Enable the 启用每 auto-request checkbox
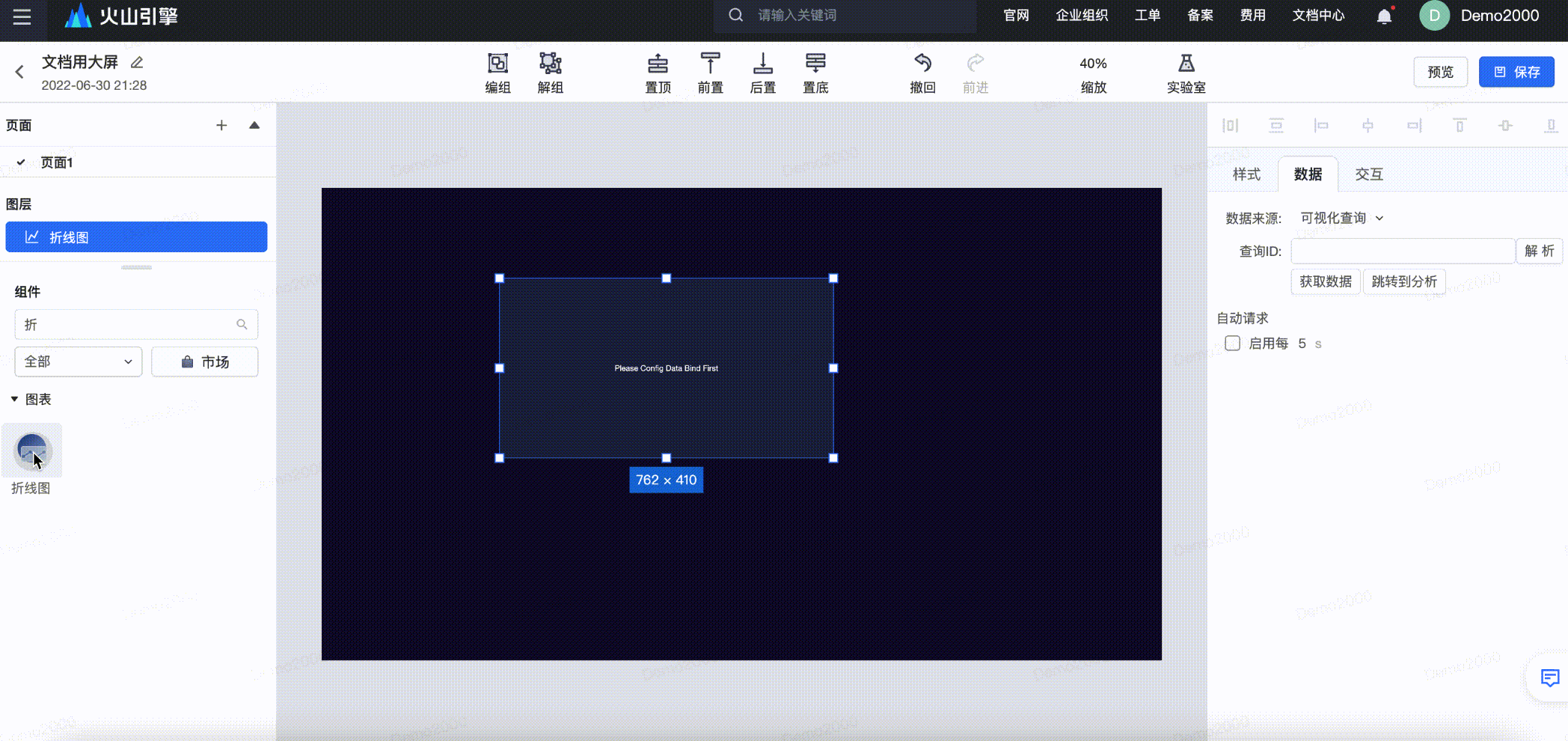The image size is (1568, 741). [x=1233, y=343]
